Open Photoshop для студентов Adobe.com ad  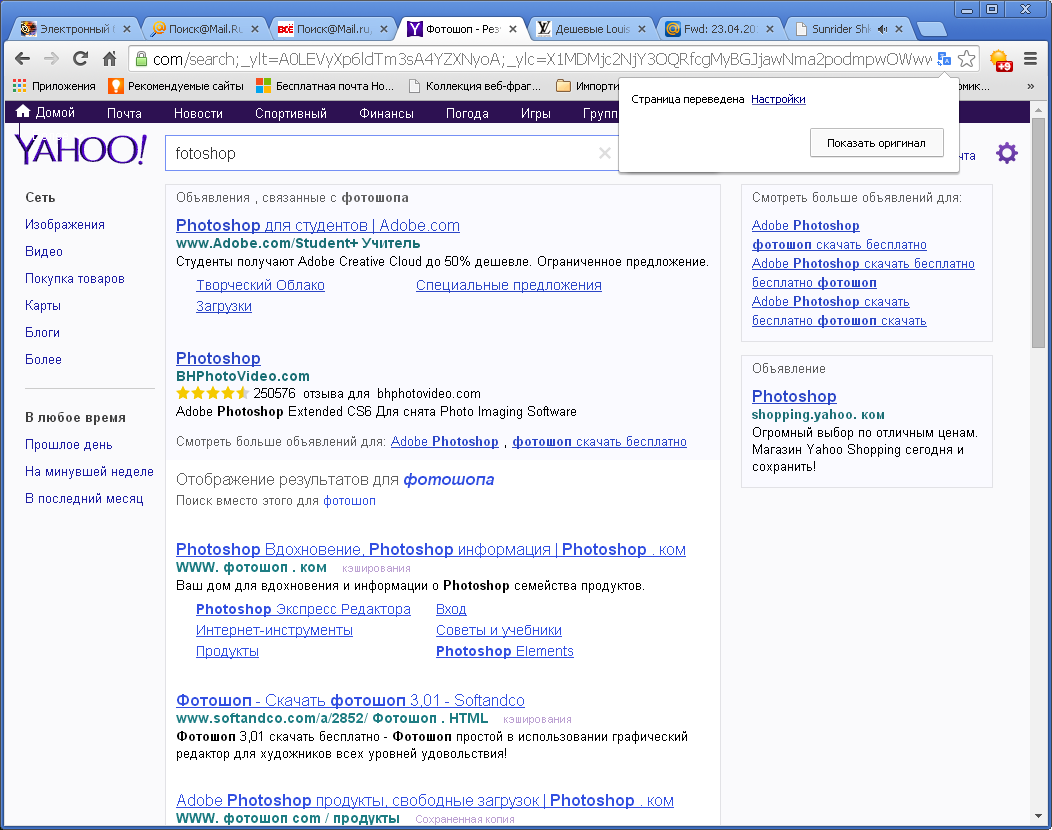tap(317, 225)
